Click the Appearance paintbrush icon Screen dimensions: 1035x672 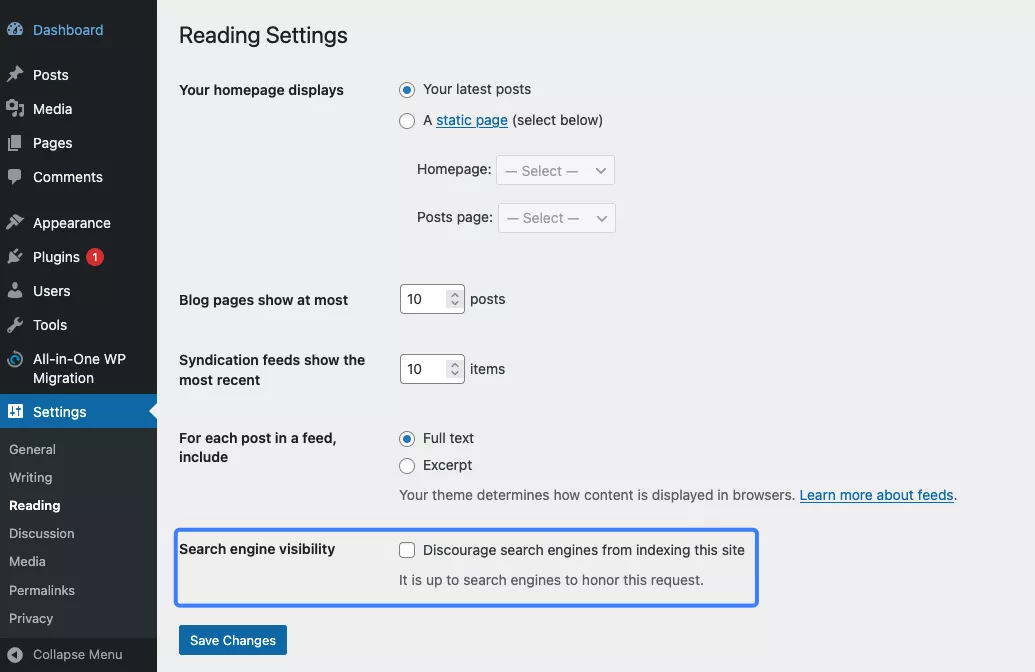click(x=15, y=223)
